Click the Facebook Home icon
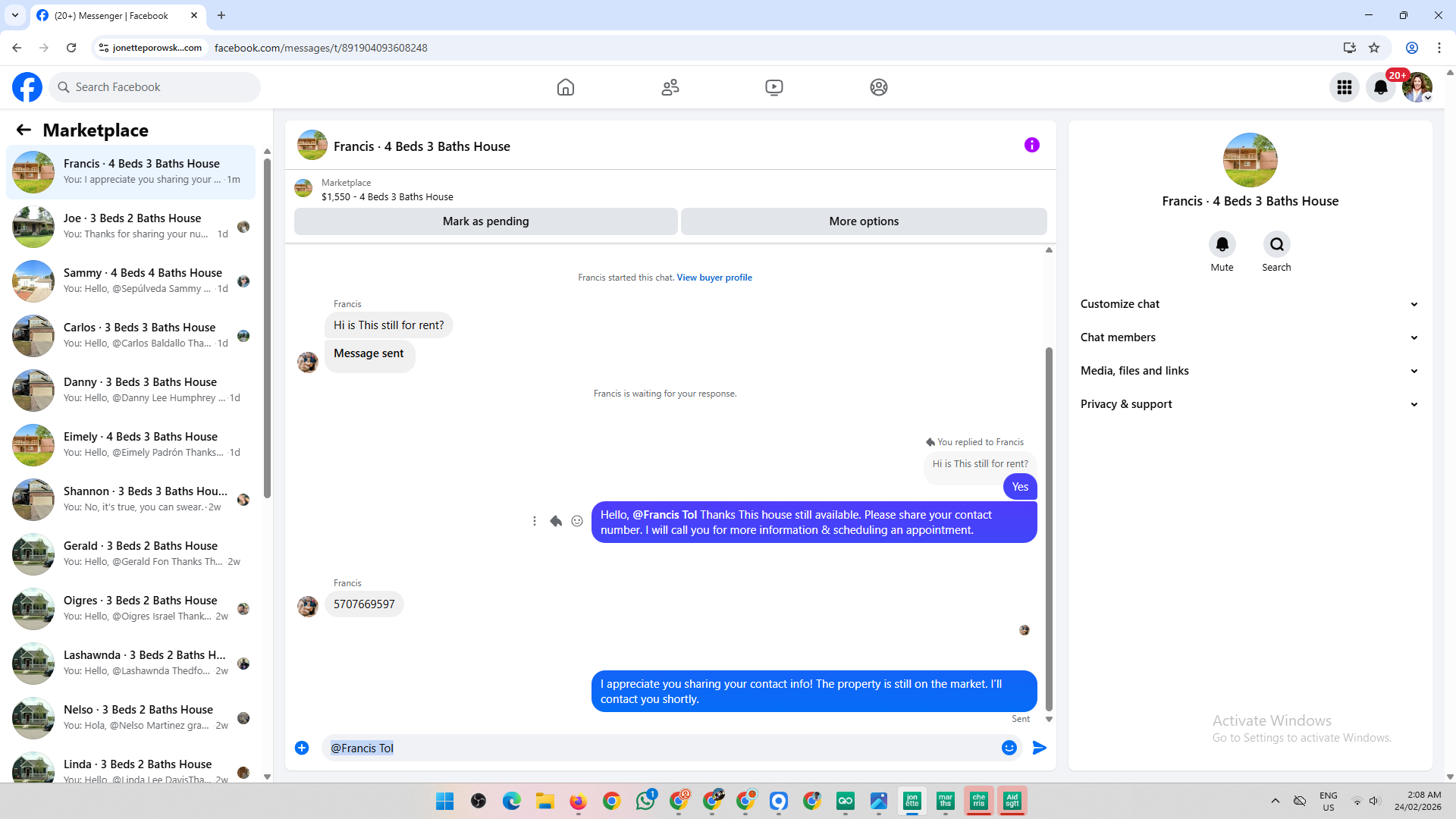Viewport: 1456px width, 819px height. [565, 87]
